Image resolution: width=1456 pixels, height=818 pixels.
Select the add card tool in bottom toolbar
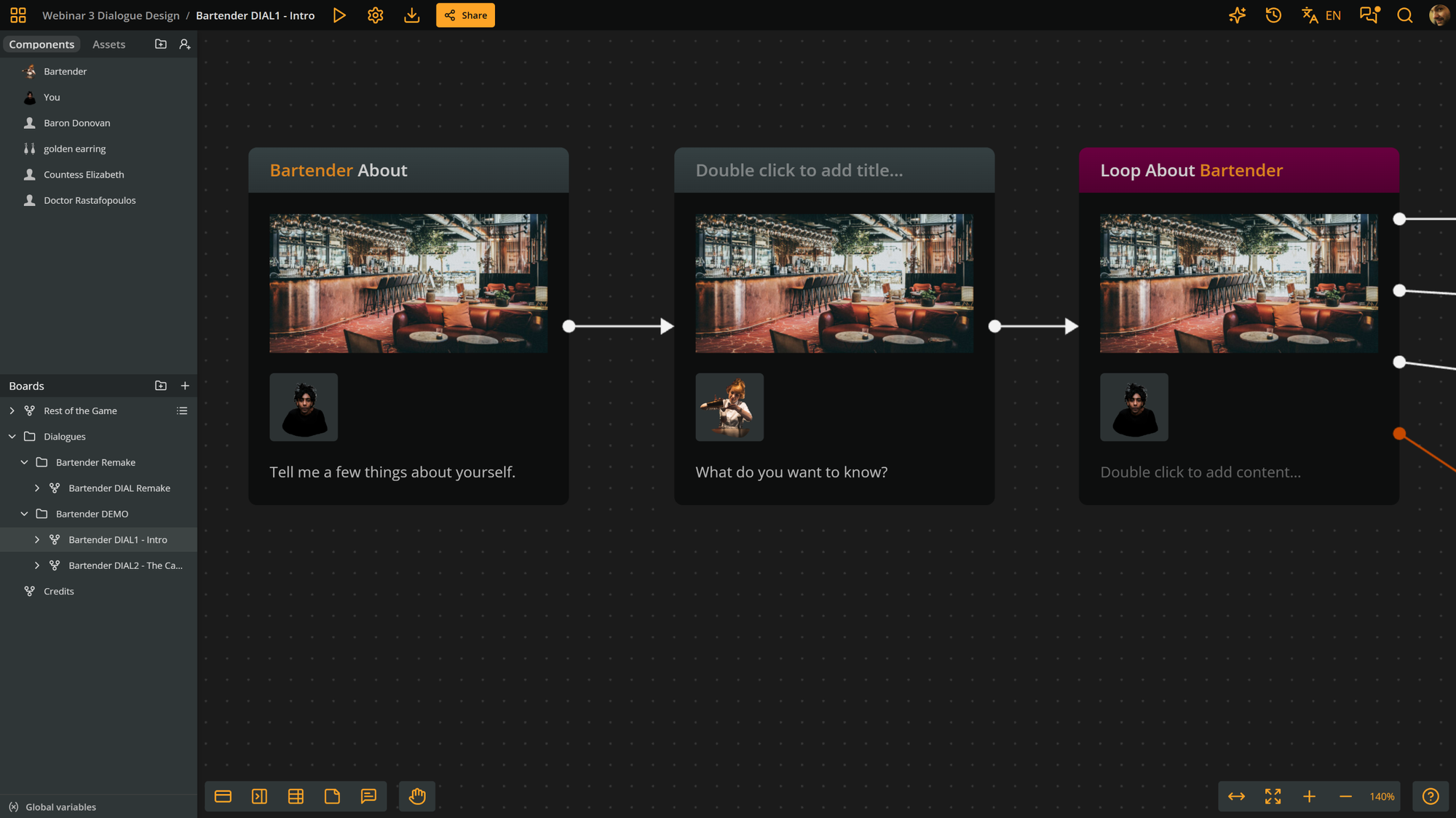click(223, 796)
